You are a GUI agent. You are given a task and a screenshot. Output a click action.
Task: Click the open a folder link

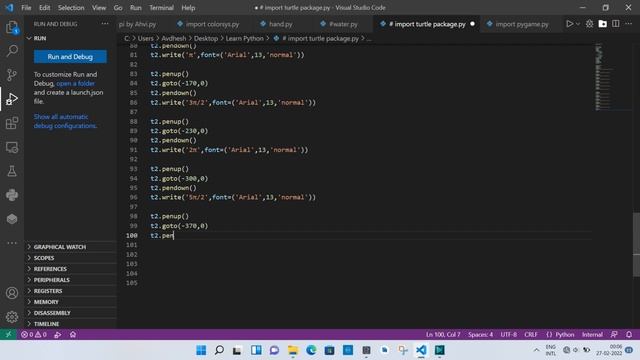pyautogui.click(x=76, y=83)
